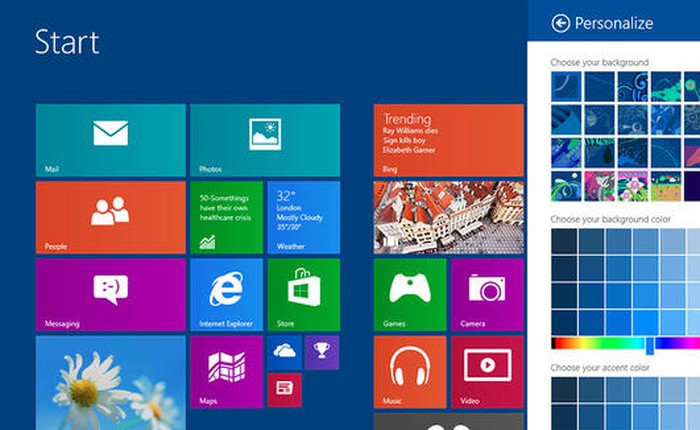Open the Video tile
The width and height of the screenshot is (700, 430).
(x=487, y=372)
